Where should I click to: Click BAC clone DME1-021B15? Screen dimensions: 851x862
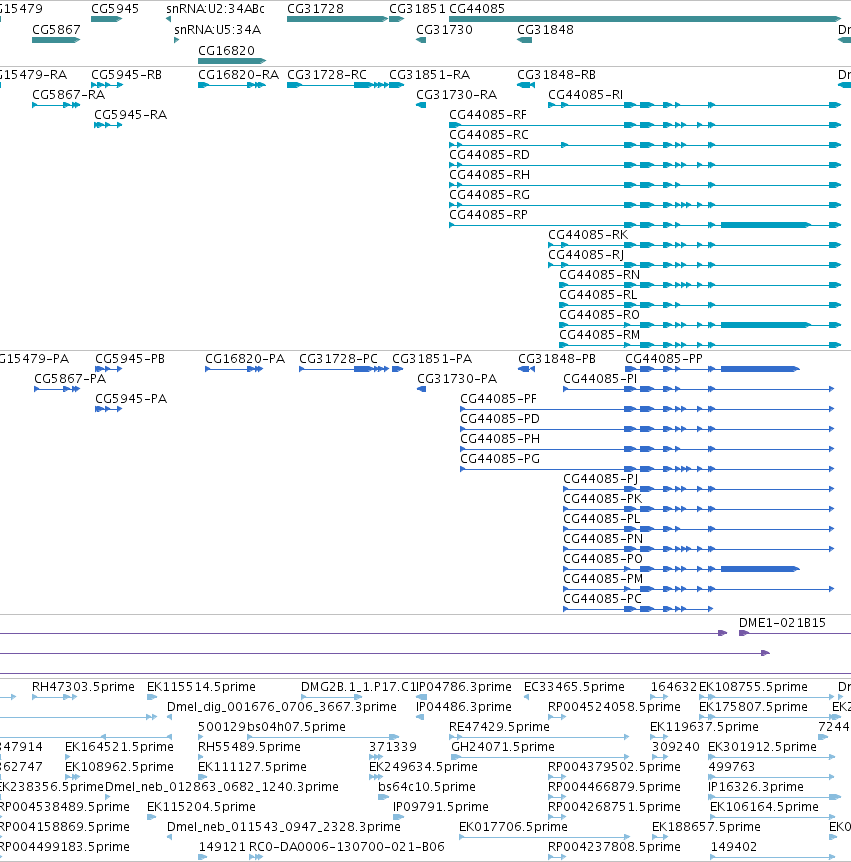coord(794,633)
